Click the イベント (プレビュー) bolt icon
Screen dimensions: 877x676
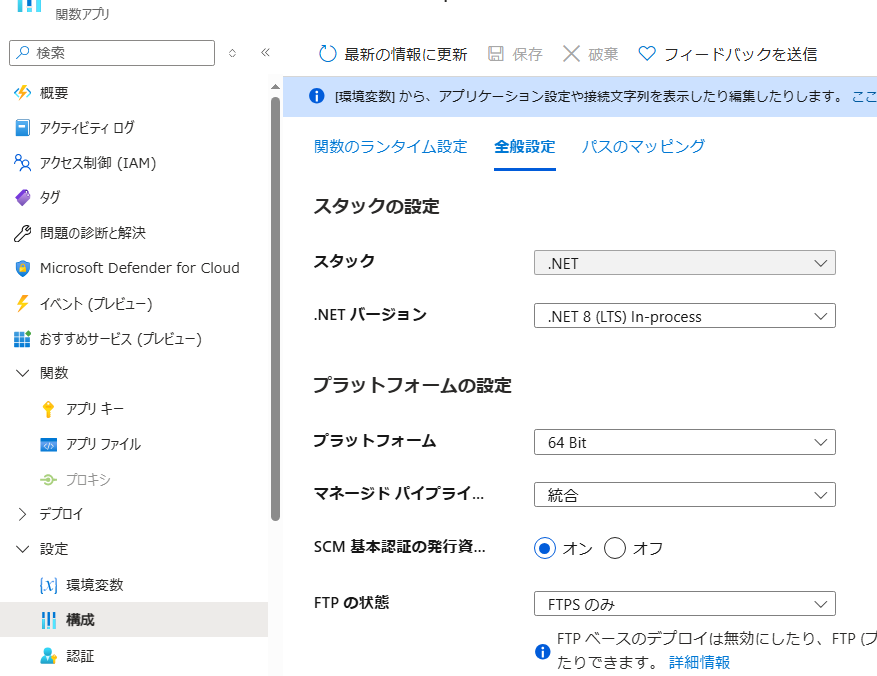coord(22,304)
